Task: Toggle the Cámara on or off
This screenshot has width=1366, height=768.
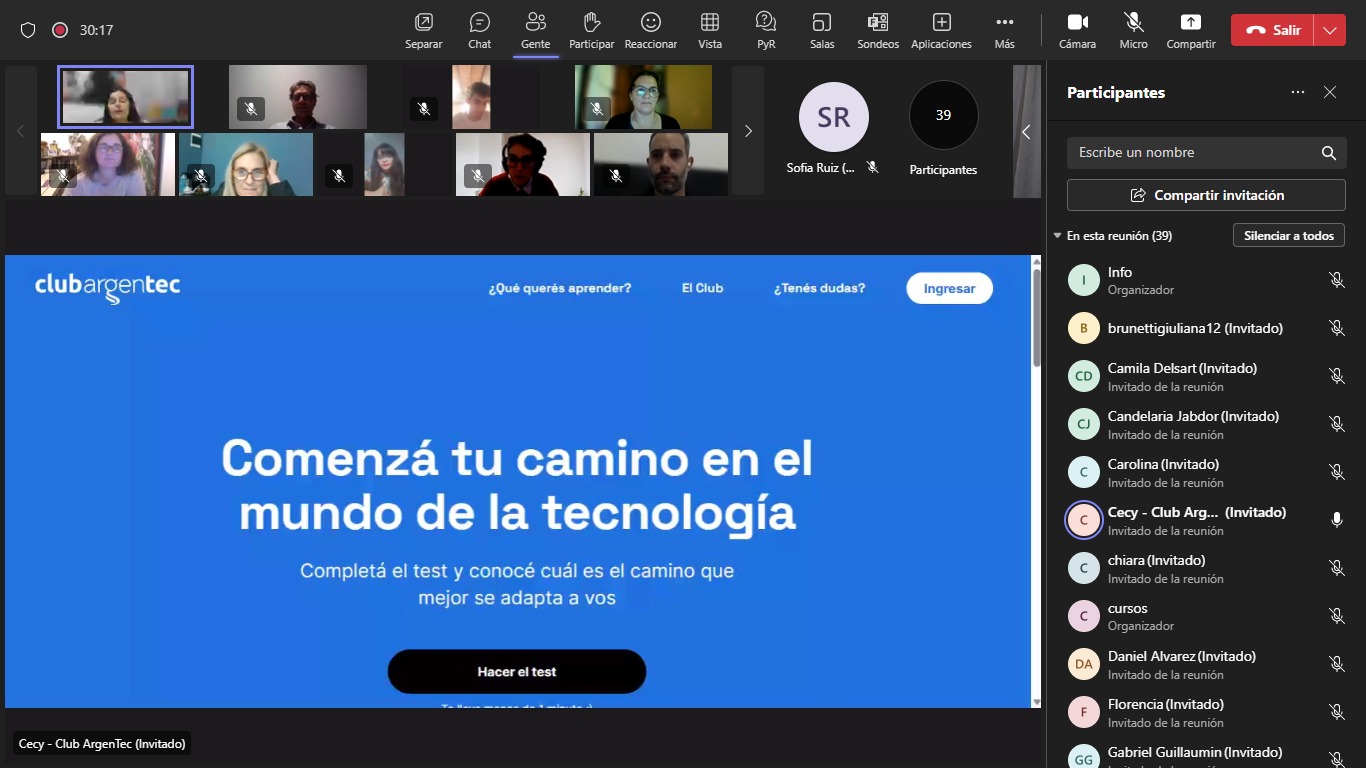Action: (x=1077, y=30)
